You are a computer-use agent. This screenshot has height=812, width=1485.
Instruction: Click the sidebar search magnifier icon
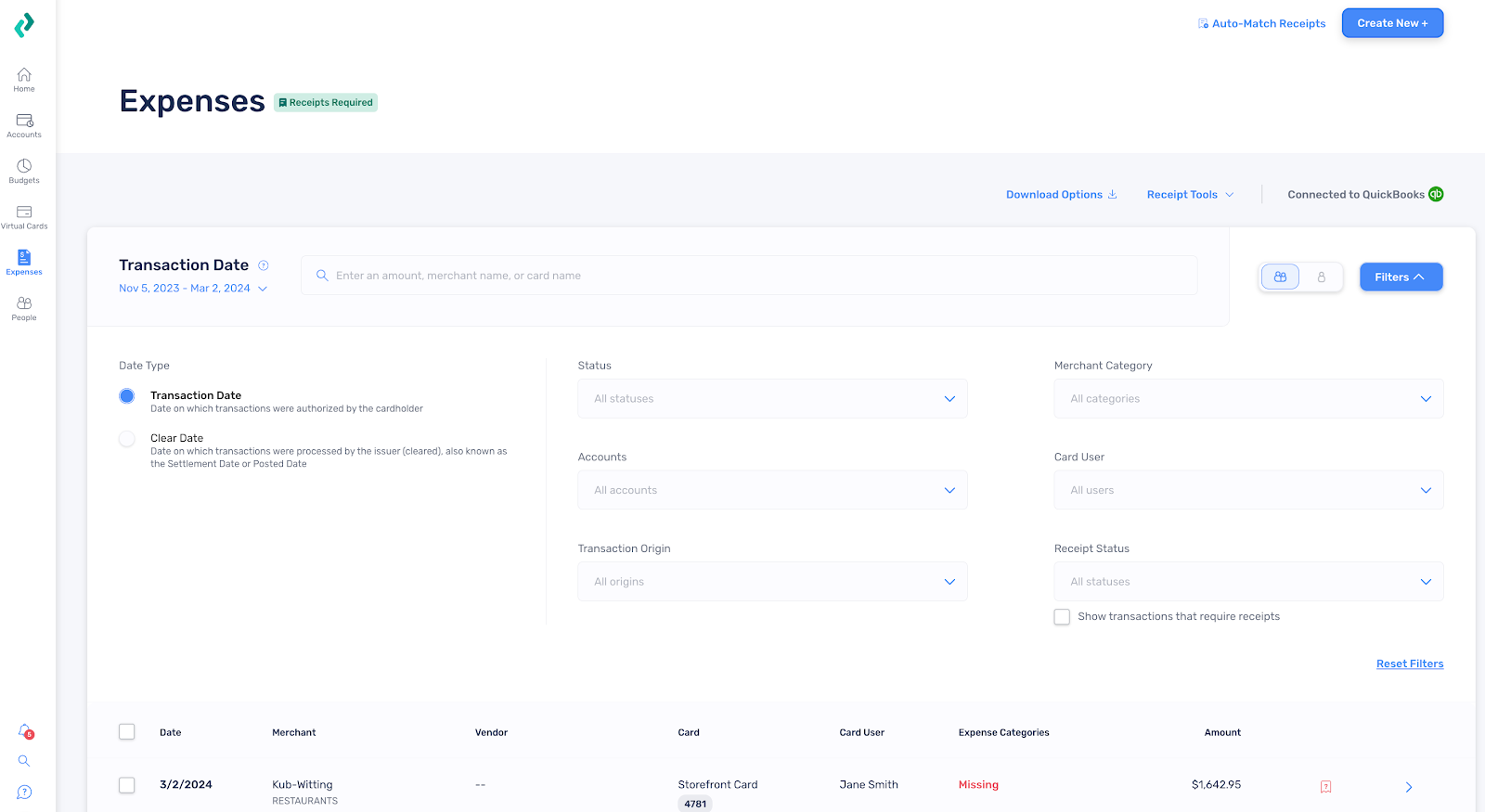(x=24, y=761)
